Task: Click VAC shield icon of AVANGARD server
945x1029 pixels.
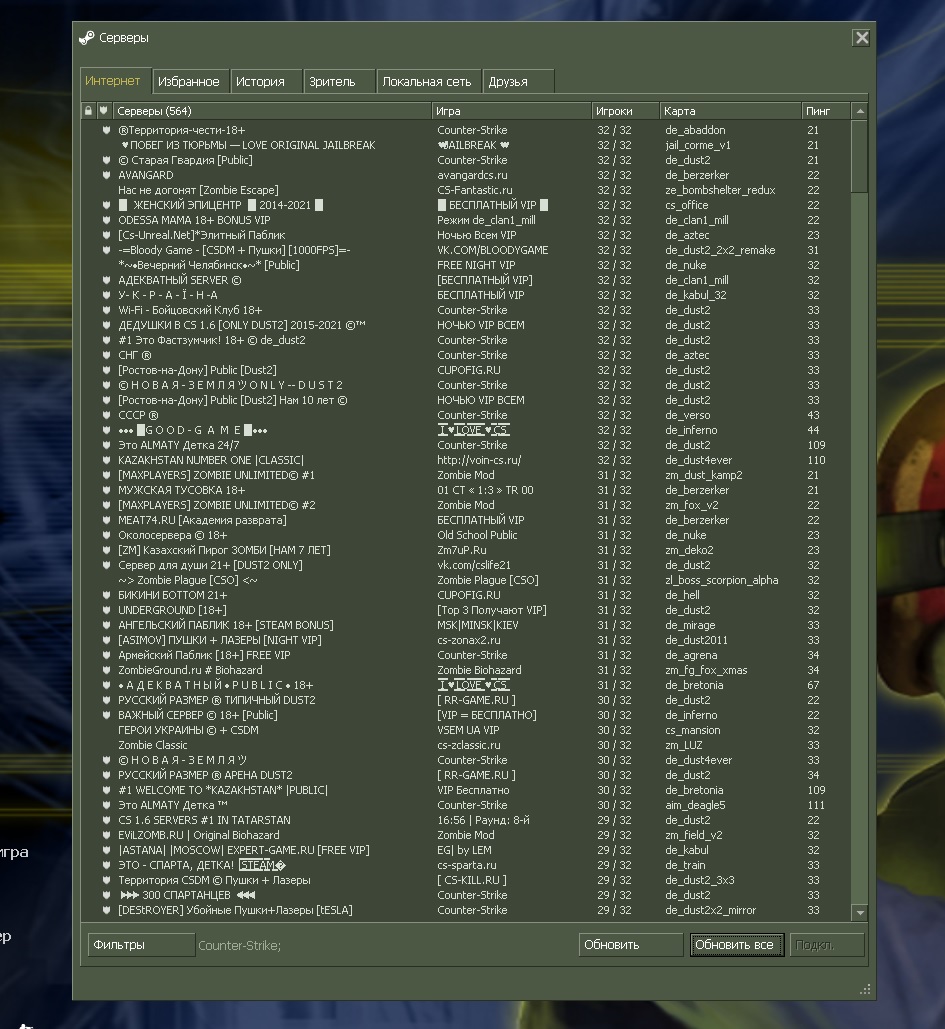Action: (106, 175)
